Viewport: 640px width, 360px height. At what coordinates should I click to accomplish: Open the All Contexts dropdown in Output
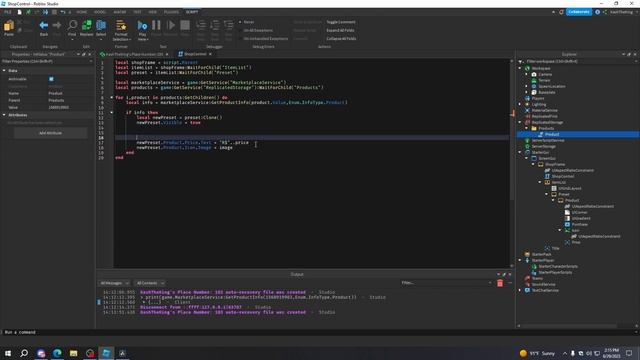pyautogui.click(x=150, y=283)
